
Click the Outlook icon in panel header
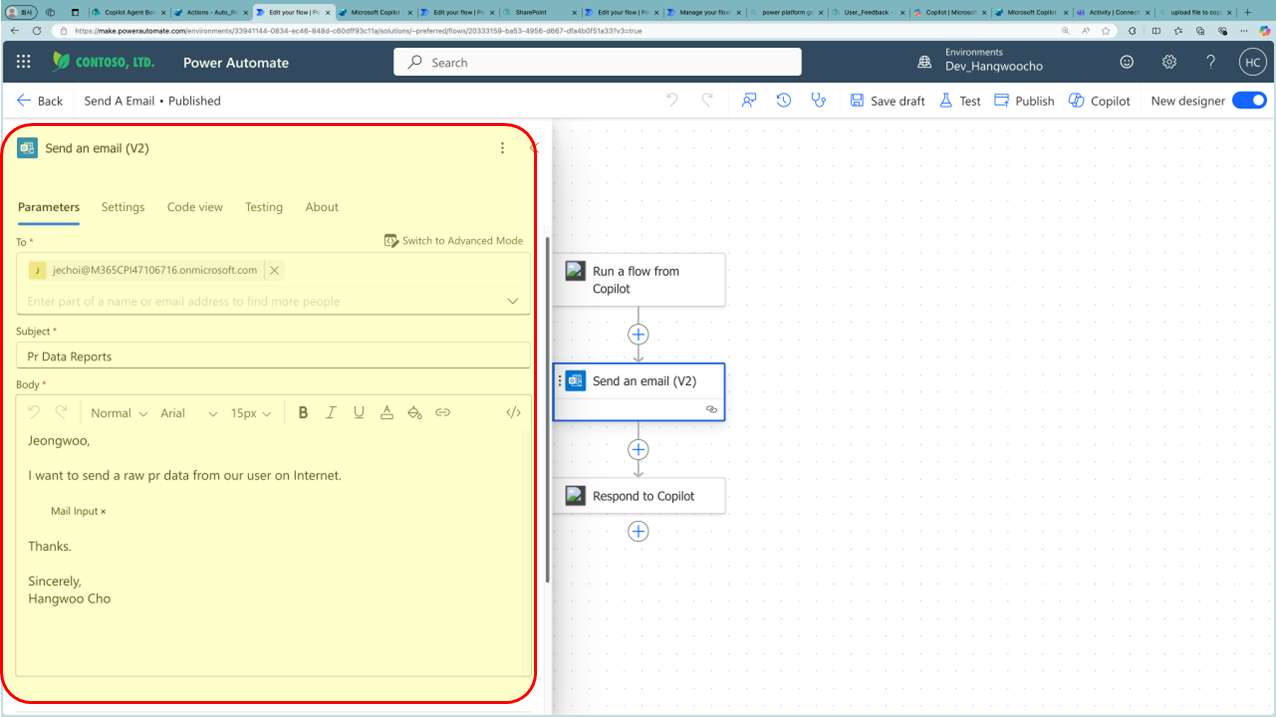pos(27,148)
